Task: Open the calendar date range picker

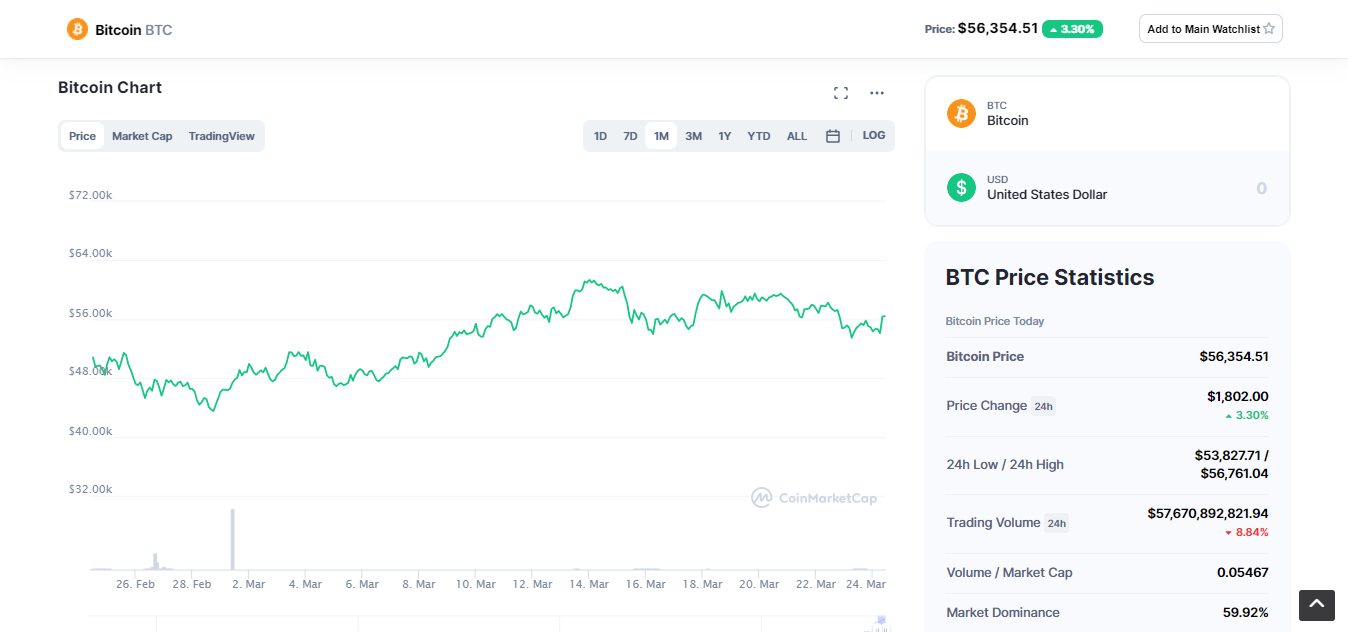Action: tap(832, 136)
